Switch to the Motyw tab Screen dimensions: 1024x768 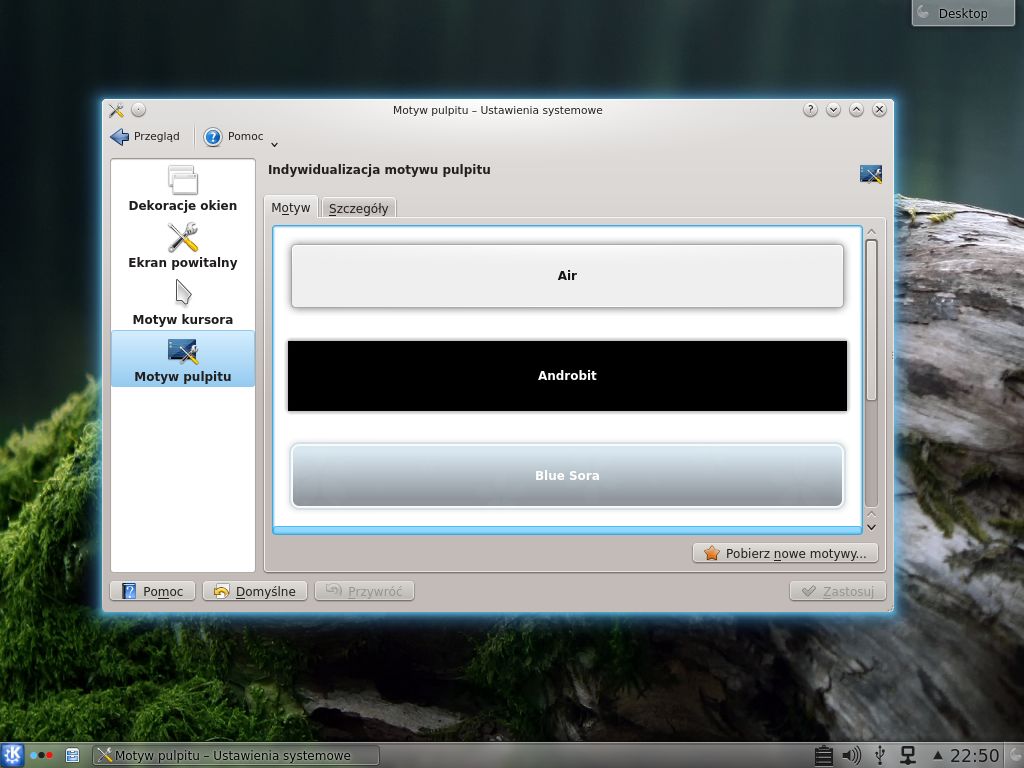291,207
